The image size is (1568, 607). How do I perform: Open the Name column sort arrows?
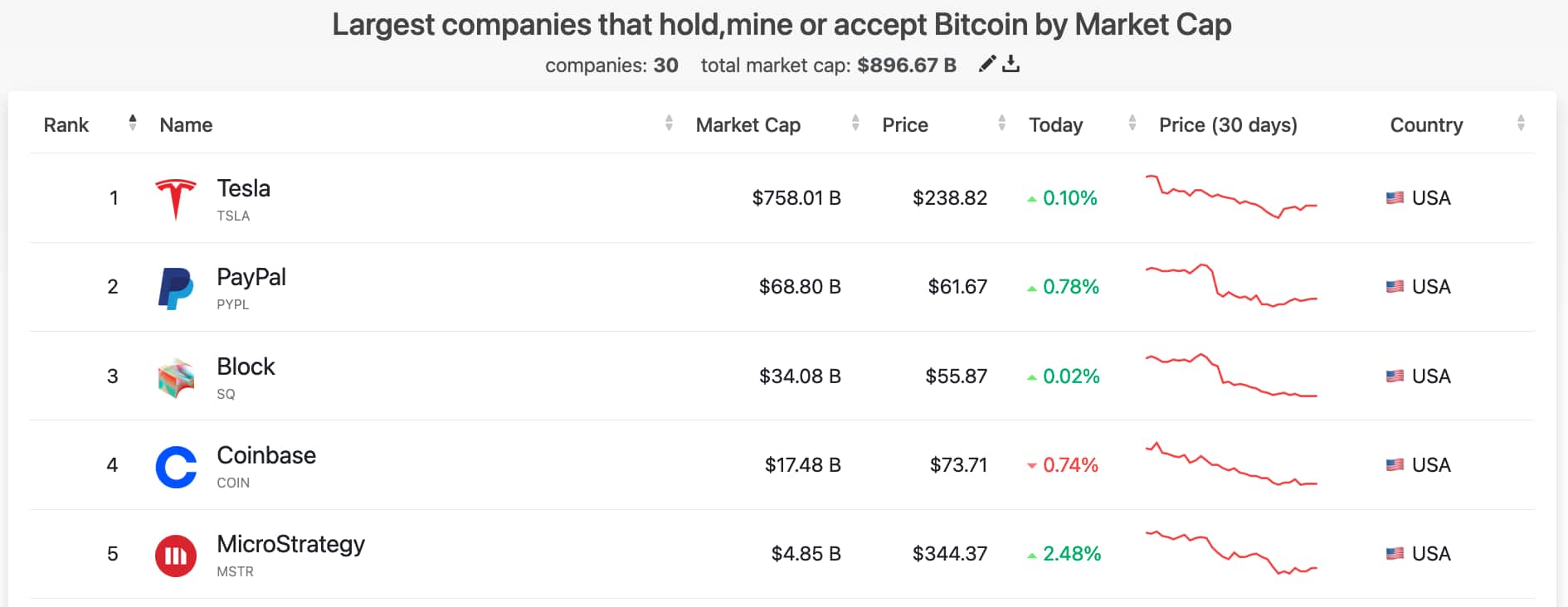pos(669,124)
